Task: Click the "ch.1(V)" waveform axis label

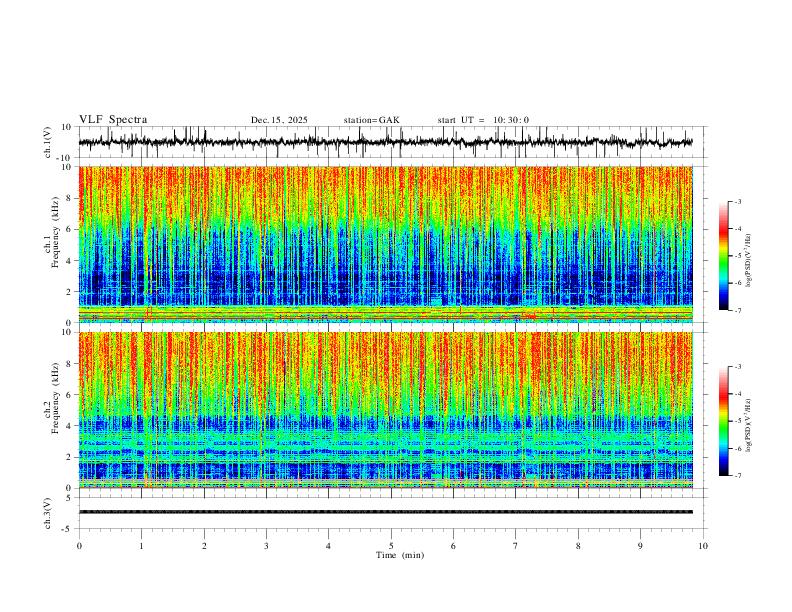Action: click(x=48, y=142)
